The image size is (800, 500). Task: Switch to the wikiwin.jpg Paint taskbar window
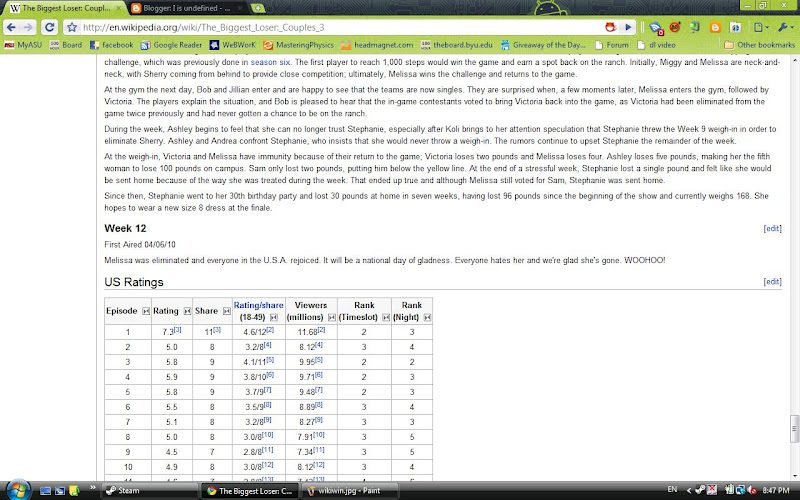click(350, 491)
